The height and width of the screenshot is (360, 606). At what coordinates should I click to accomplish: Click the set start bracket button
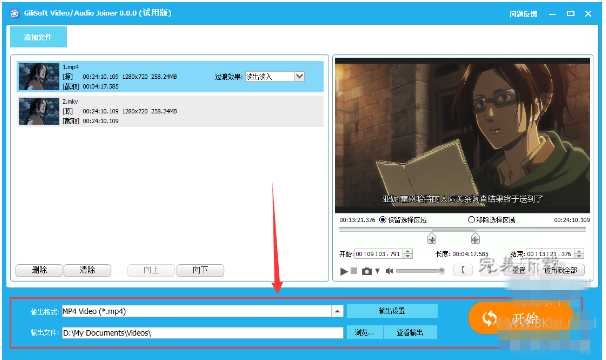tap(463, 270)
